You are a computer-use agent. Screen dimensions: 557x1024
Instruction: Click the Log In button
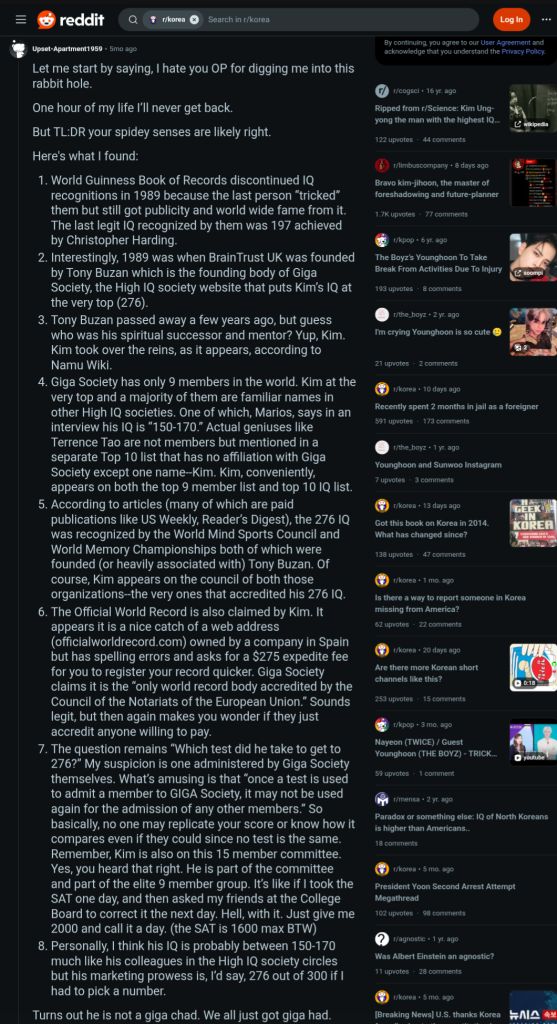coord(511,20)
